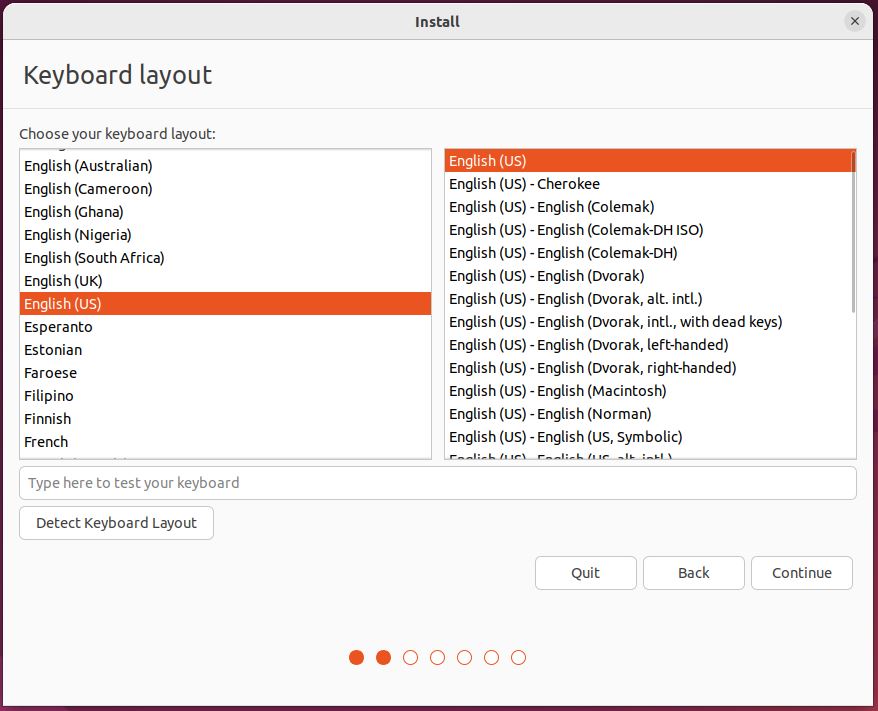Pick English (Dvorak) variant

point(546,276)
